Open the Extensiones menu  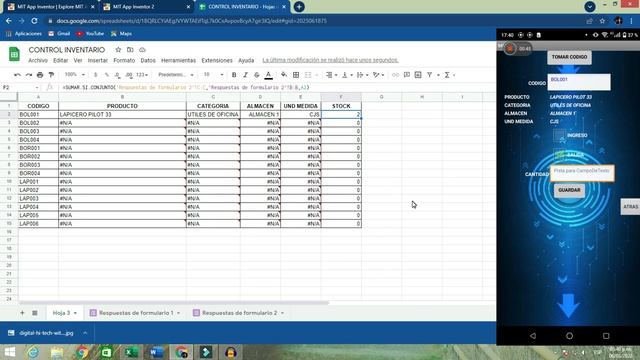tap(217, 60)
